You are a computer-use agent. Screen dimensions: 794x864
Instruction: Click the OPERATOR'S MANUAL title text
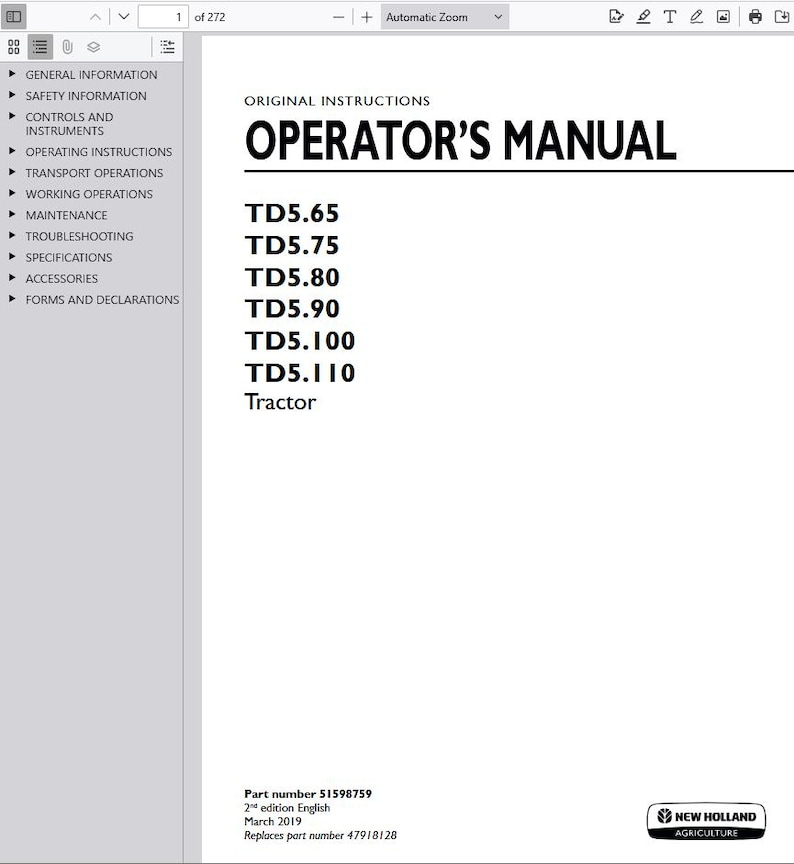pyautogui.click(x=461, y=141)
